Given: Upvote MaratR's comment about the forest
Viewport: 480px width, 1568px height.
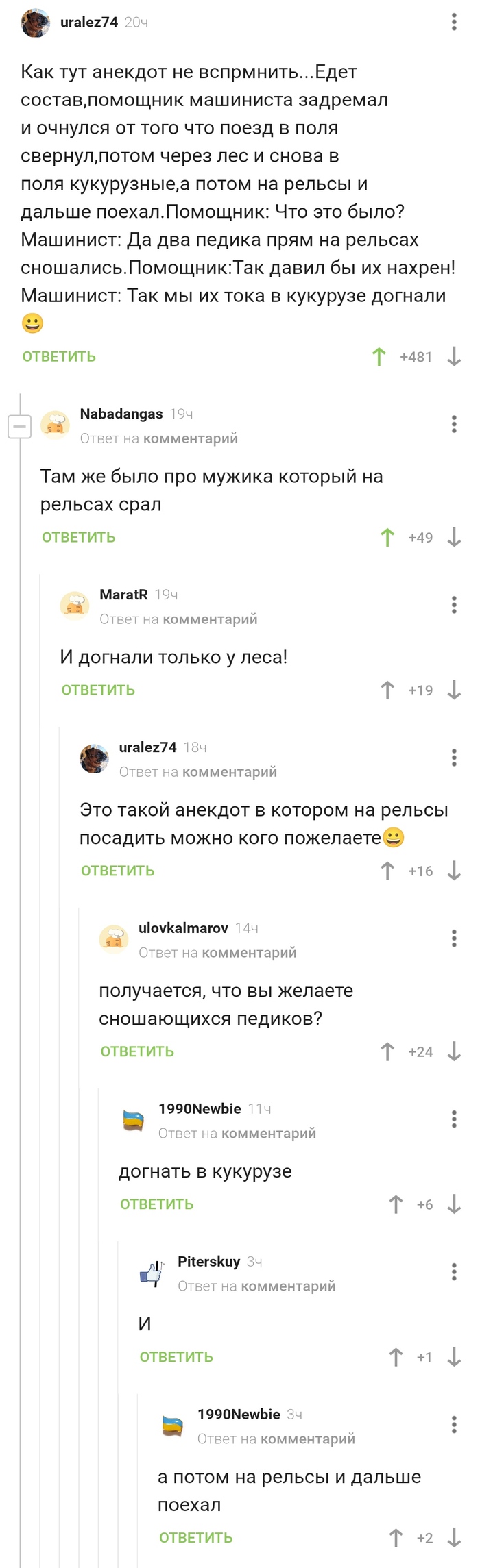Looking at the screenshot, I should 389,690.
